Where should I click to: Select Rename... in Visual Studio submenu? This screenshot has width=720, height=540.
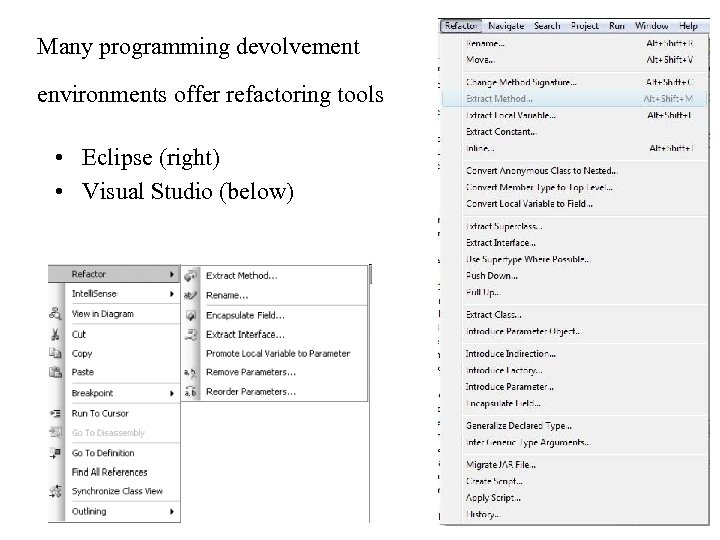(275, 295)
